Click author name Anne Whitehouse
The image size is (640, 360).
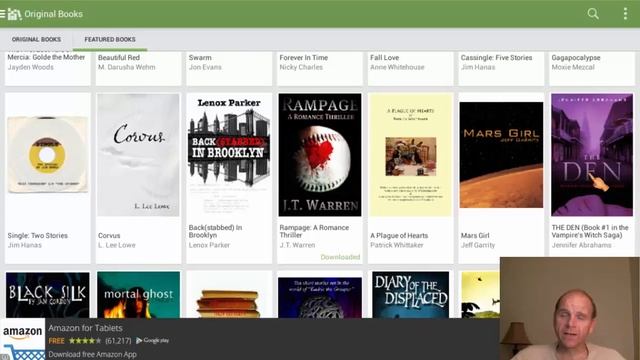click(x=397, y=67)
